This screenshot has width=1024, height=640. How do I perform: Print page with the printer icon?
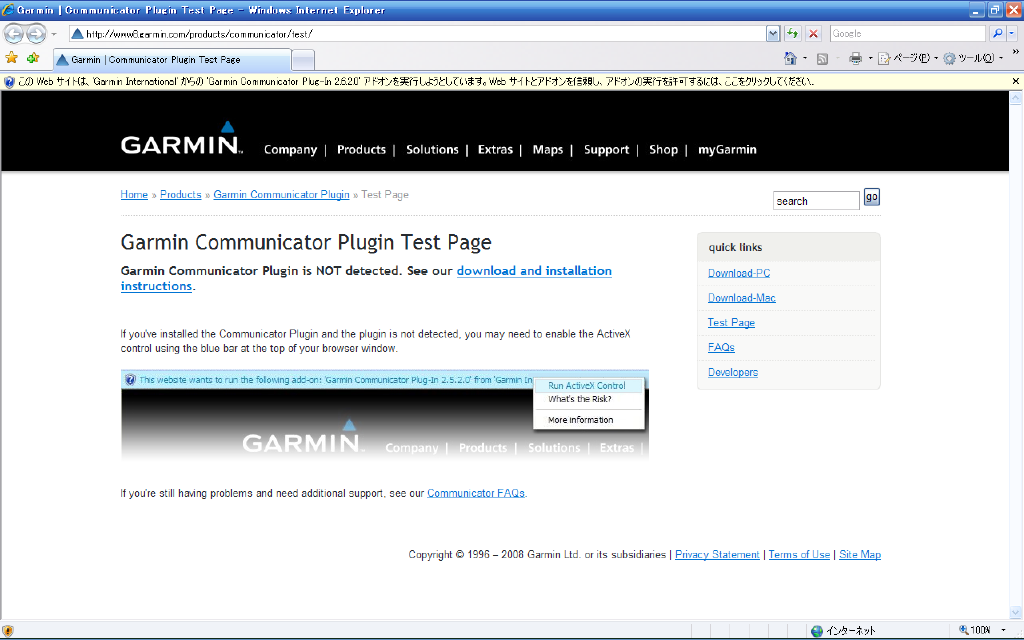tap(855, 59)
